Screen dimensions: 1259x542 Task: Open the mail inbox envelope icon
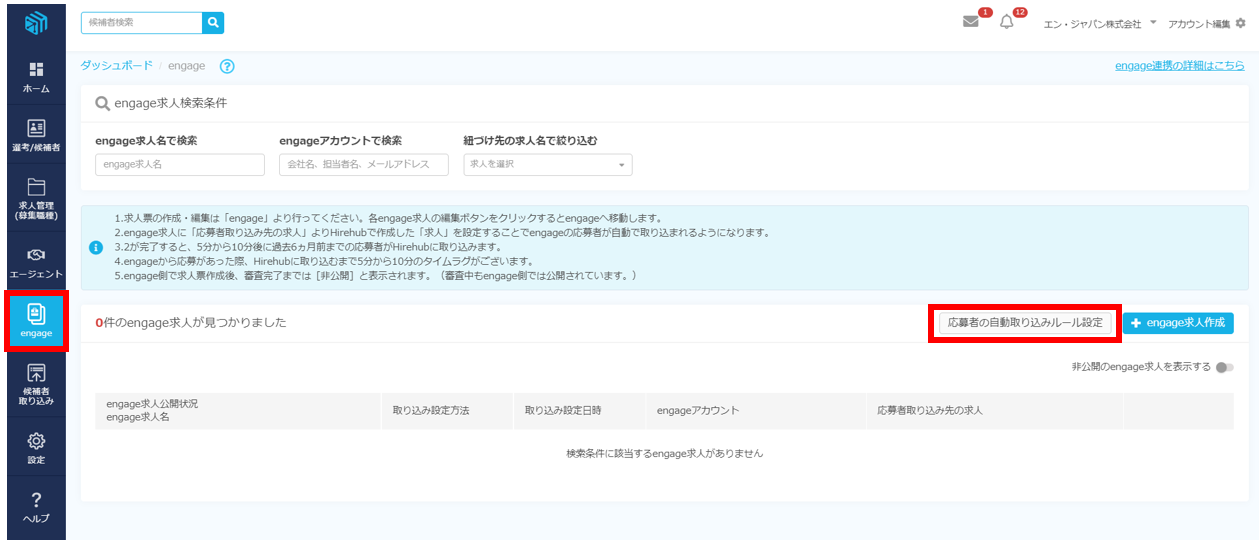[x=970, y=22]
